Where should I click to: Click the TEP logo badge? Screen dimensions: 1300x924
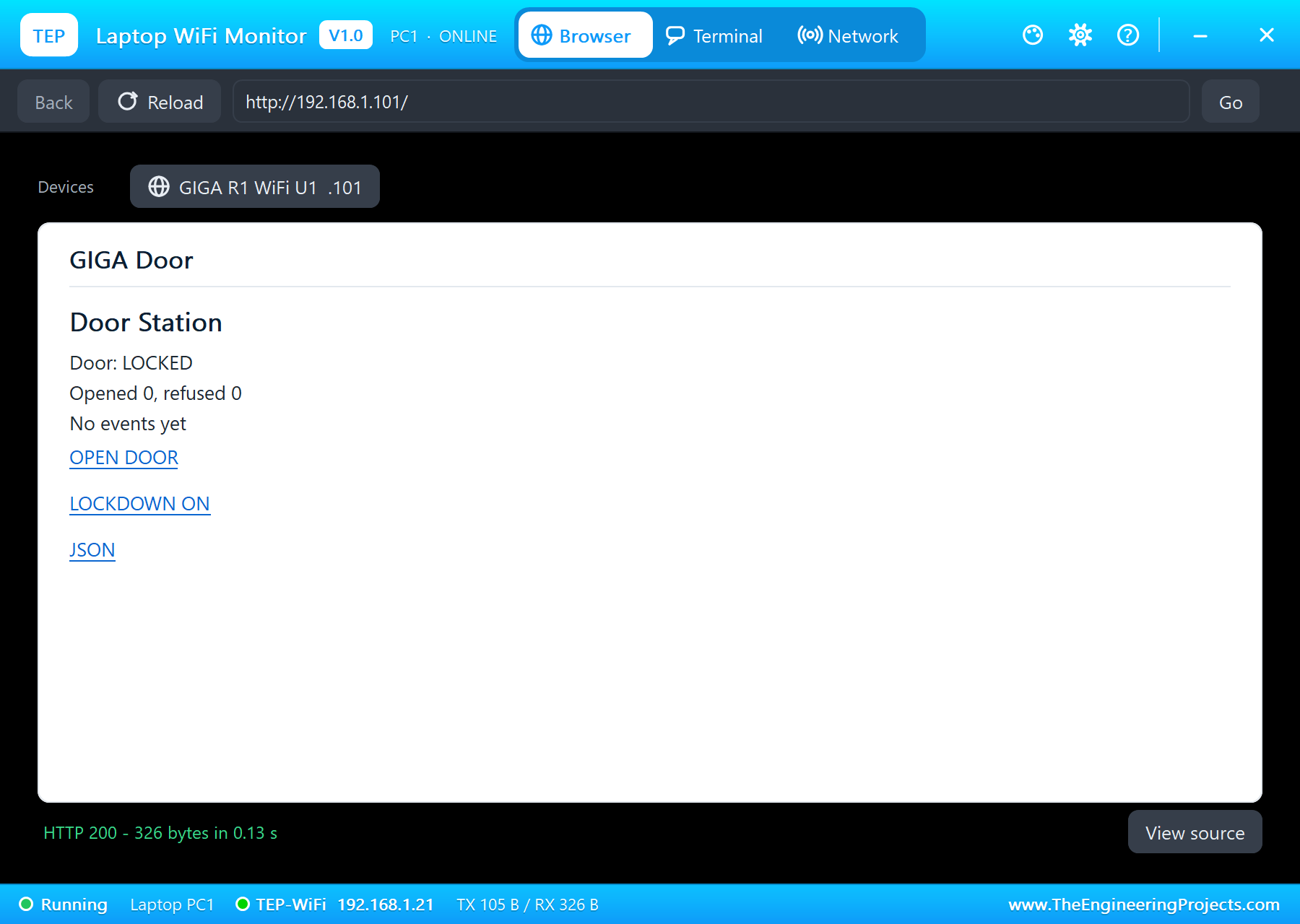point(49,35)
